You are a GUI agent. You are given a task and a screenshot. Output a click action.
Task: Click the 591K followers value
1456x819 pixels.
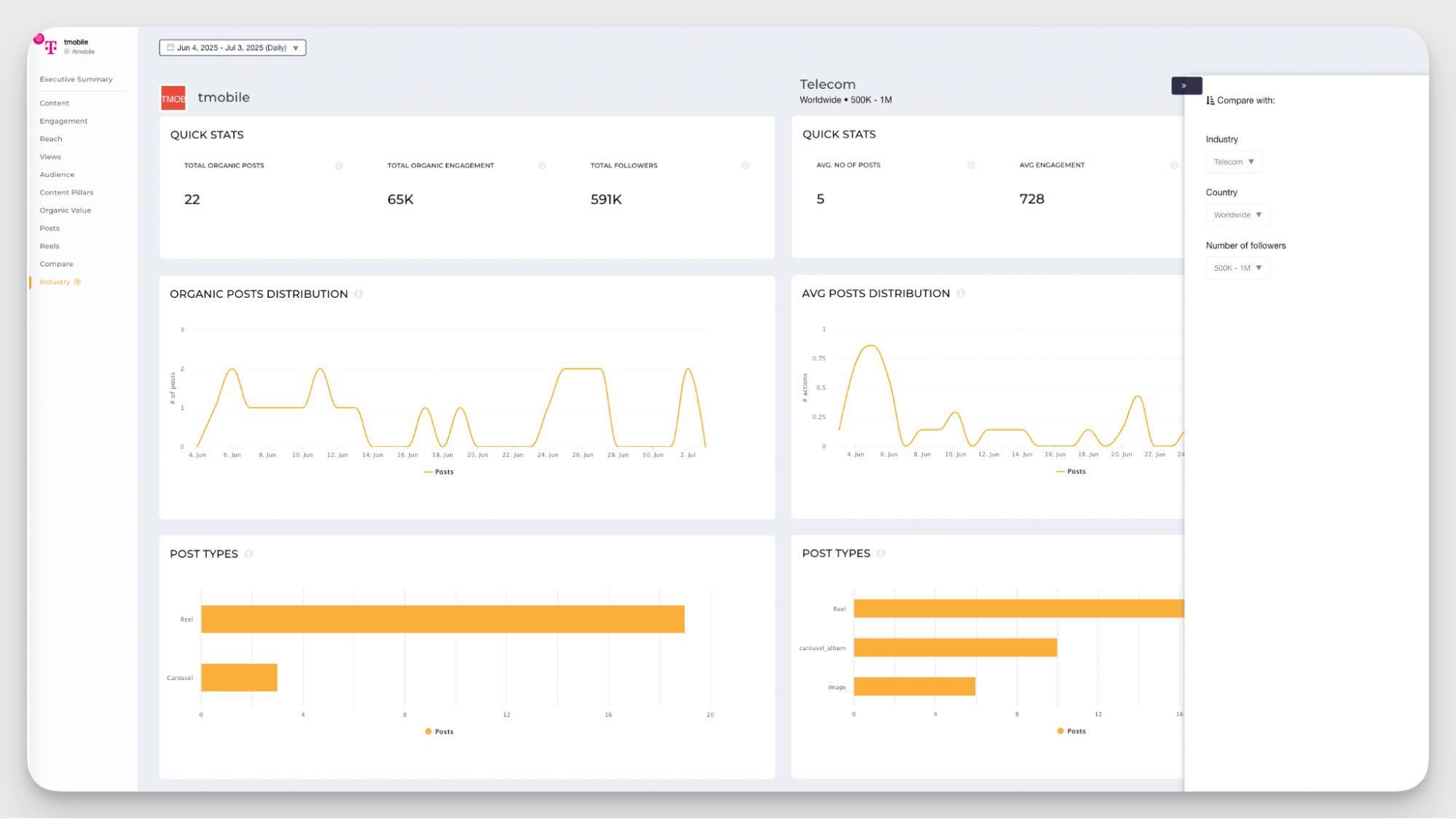coord(606,199)
